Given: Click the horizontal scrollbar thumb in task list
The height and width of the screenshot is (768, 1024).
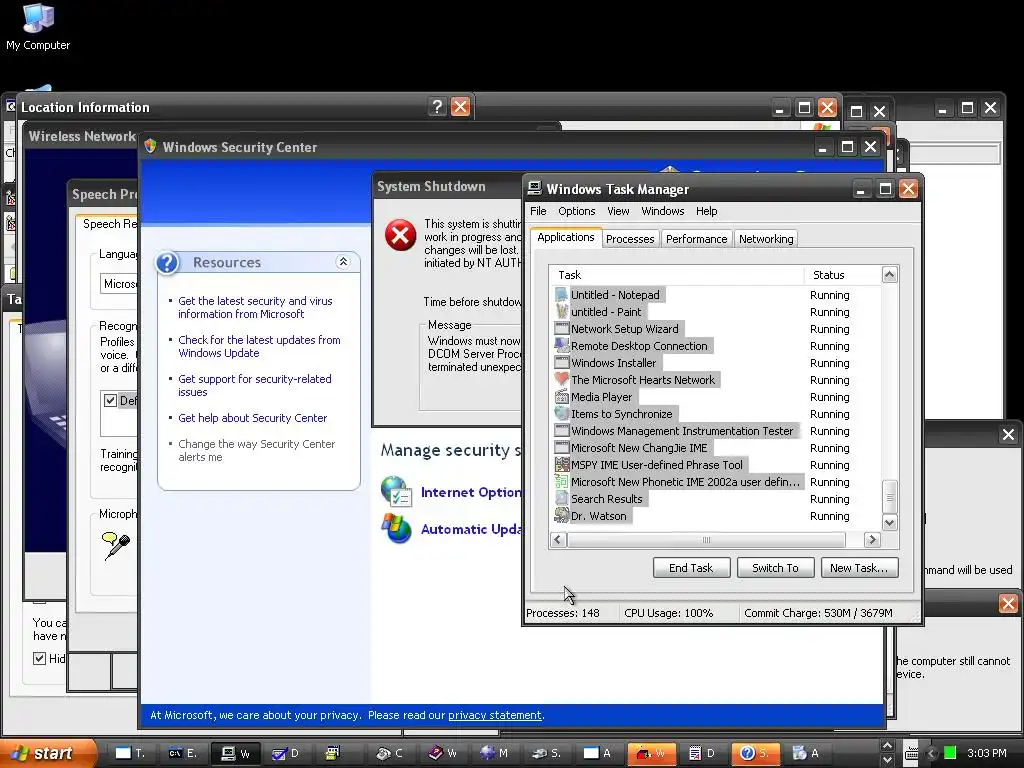Looking at the screenshot, I should point(706,539).
